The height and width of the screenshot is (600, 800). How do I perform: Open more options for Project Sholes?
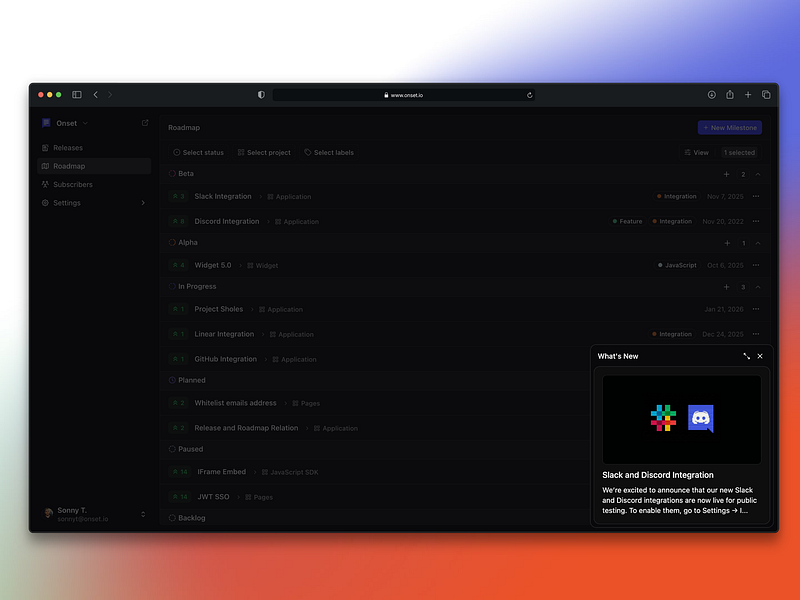tap(756, 309)
